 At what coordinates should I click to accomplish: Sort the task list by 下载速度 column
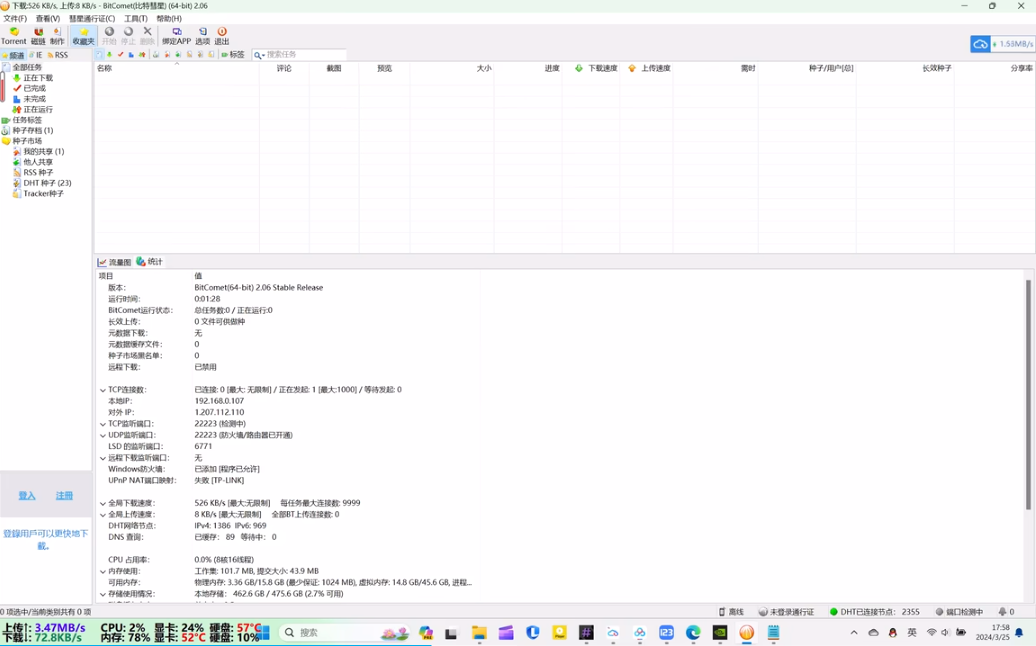591,68
